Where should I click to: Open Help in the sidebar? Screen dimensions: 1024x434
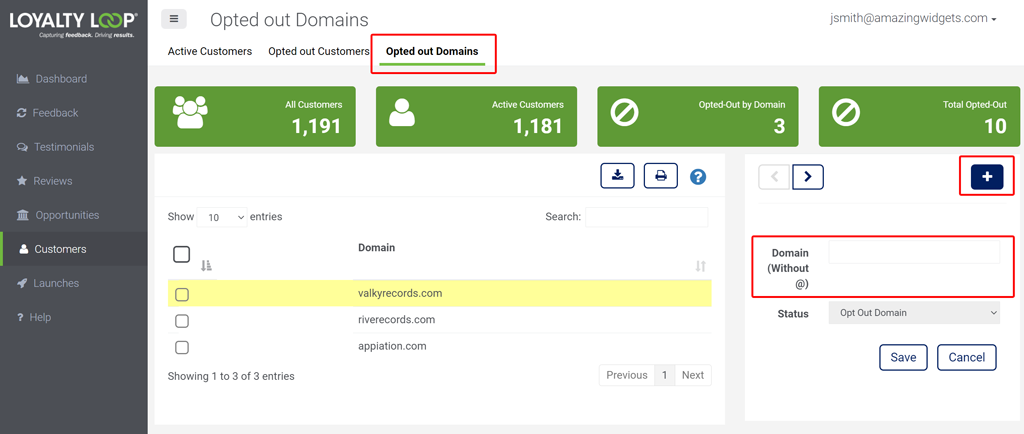coord(74,317)
